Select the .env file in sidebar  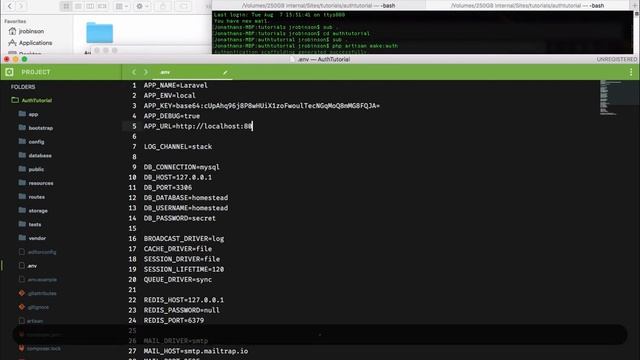coord(28,266)
